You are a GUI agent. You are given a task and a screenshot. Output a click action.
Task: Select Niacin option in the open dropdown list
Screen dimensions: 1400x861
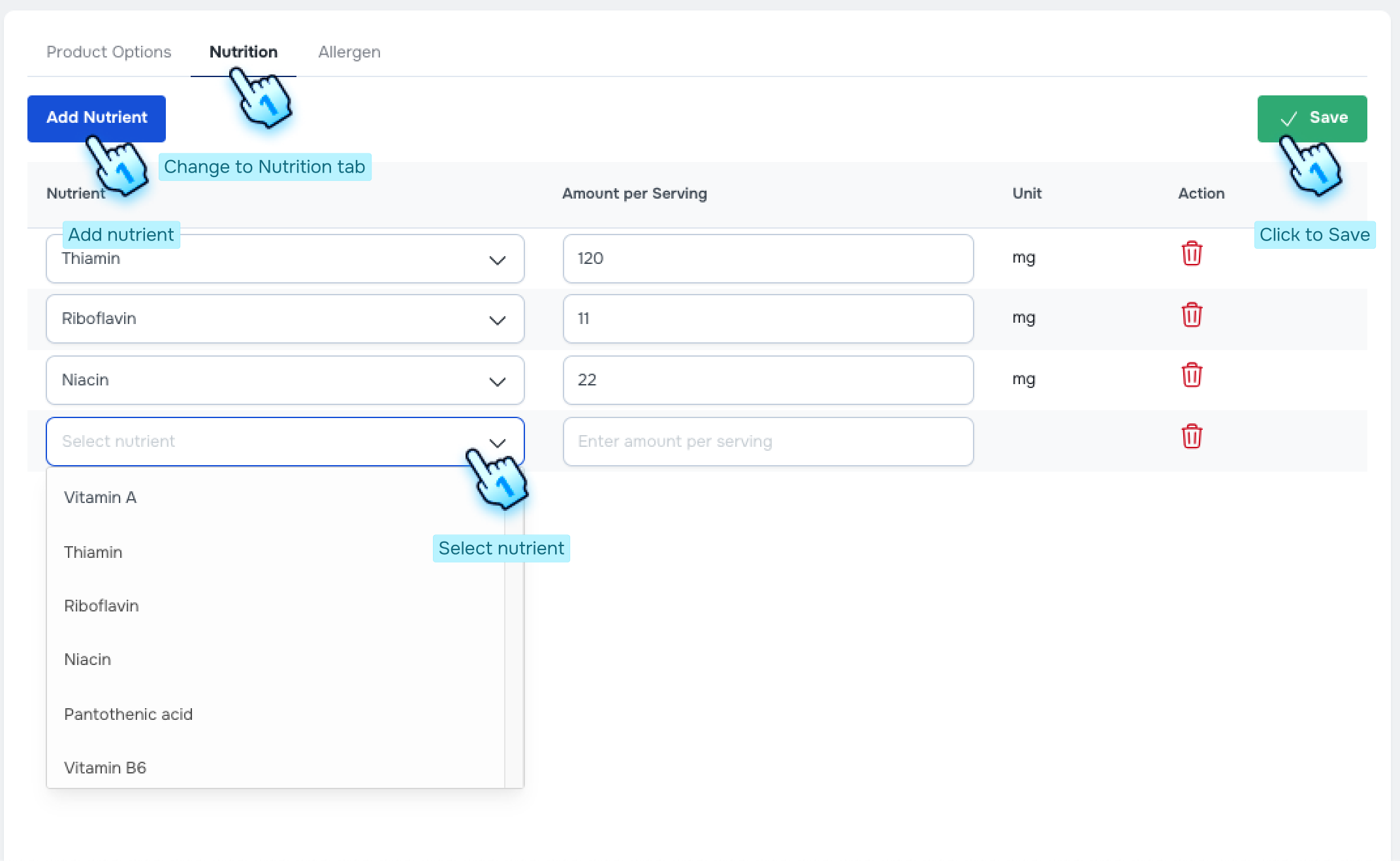click(87, 659)
